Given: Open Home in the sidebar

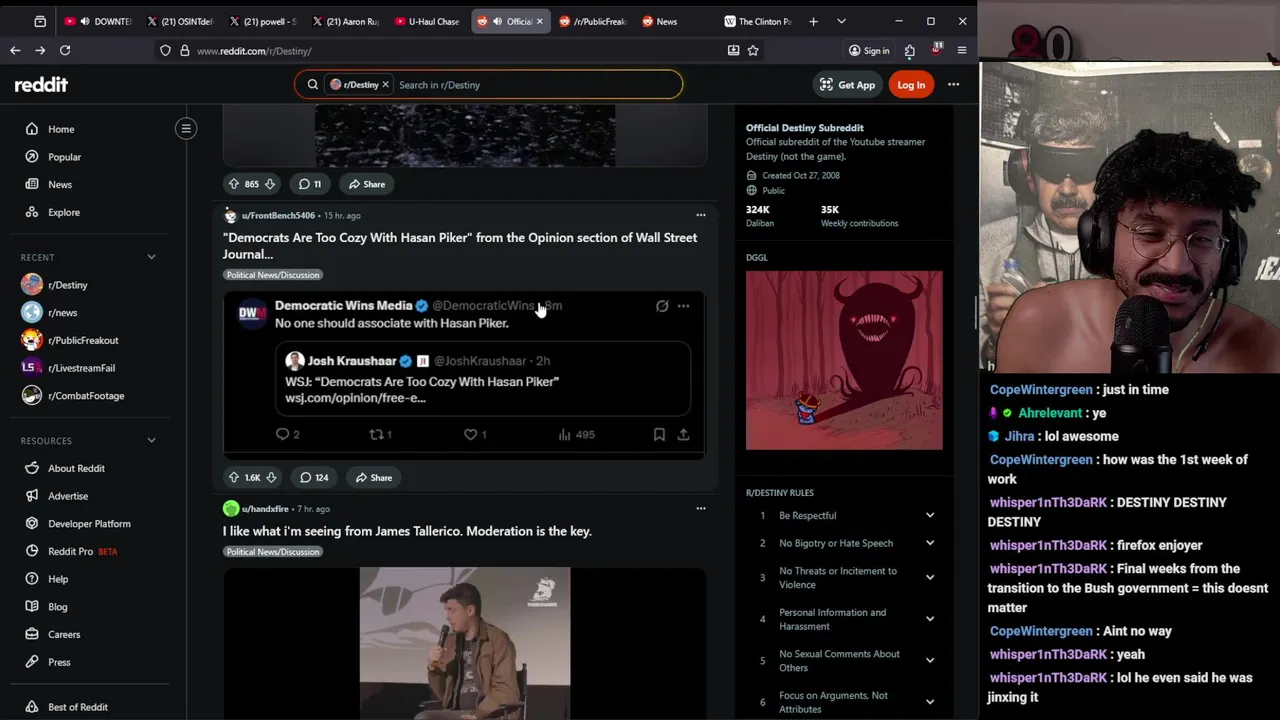Looking at the screenshot, I should click(x=61, y=129).
